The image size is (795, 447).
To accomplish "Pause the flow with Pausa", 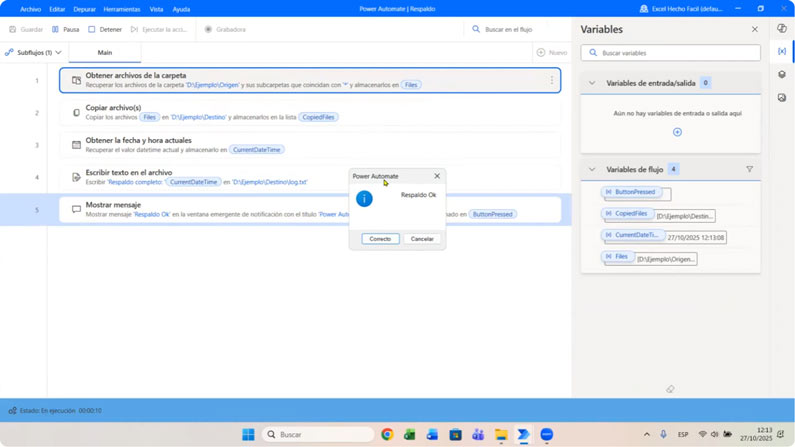I will point(65,29).
